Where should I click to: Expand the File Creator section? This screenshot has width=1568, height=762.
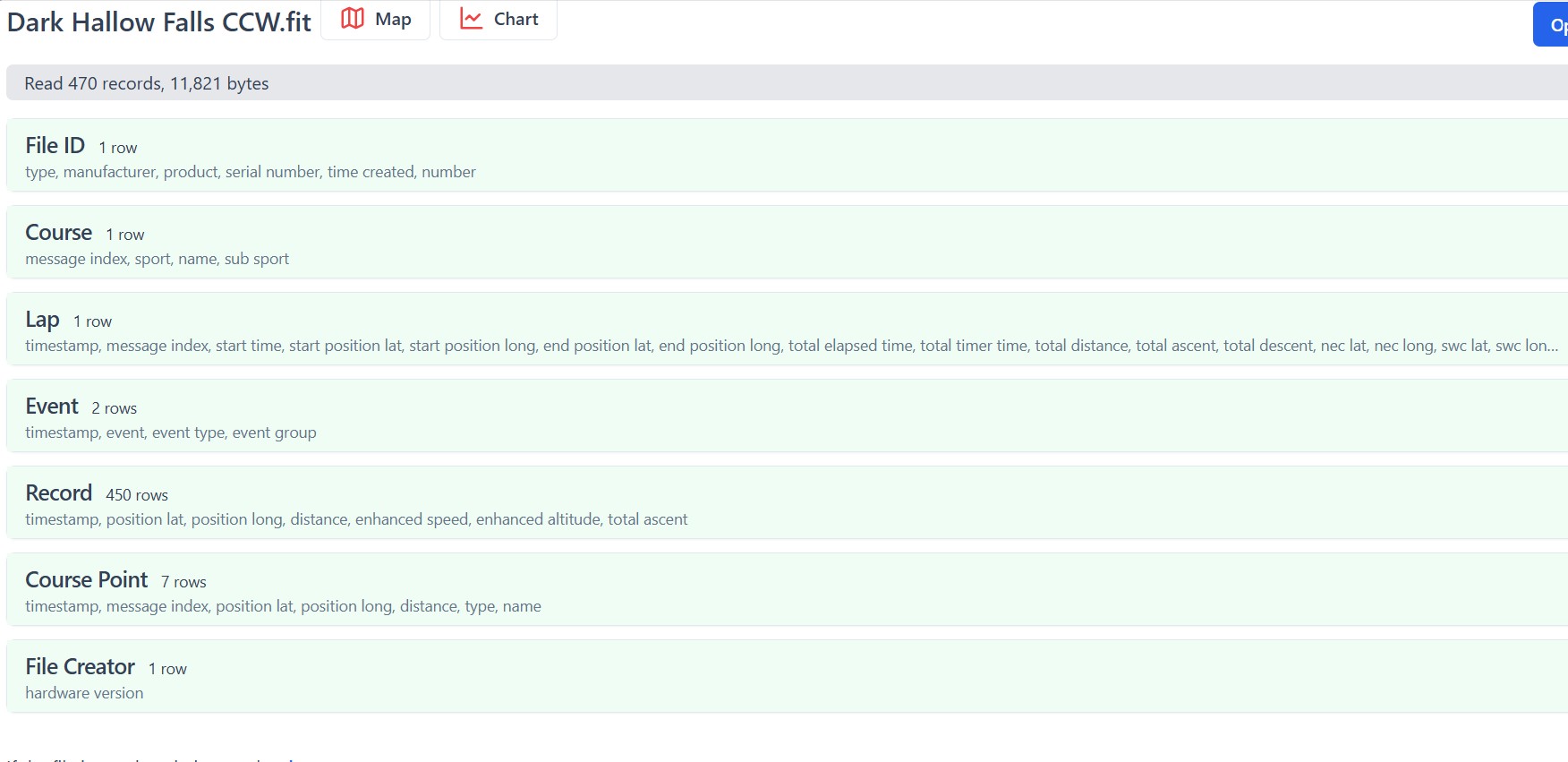tap(81, 667)
